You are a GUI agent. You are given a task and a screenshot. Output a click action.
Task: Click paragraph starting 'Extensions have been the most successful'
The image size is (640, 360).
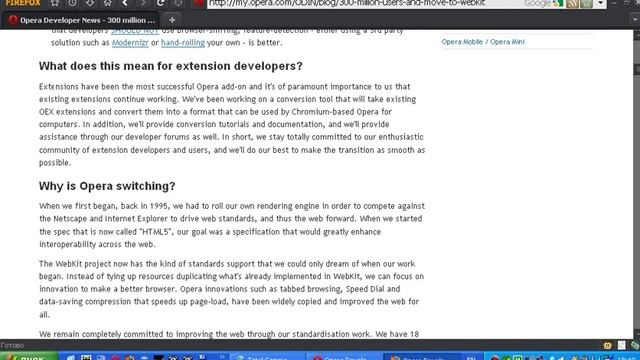(232, 124)
